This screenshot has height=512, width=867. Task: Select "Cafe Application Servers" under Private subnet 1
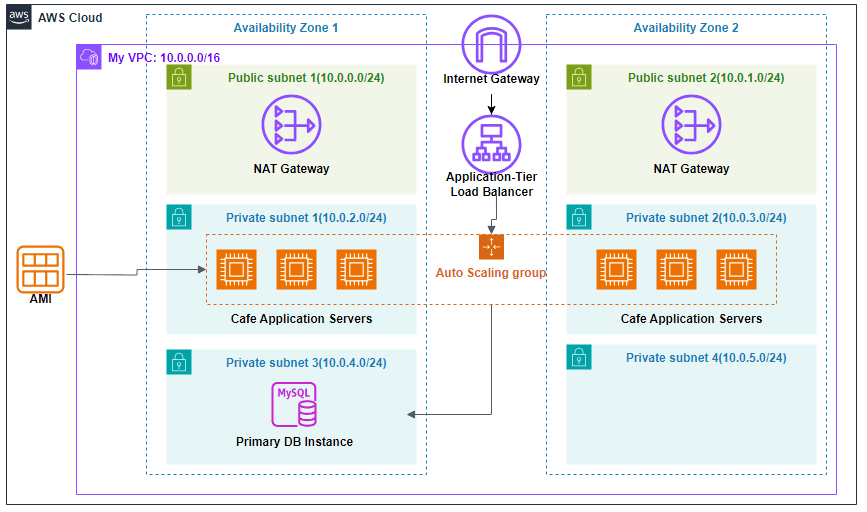pos(301,318)
